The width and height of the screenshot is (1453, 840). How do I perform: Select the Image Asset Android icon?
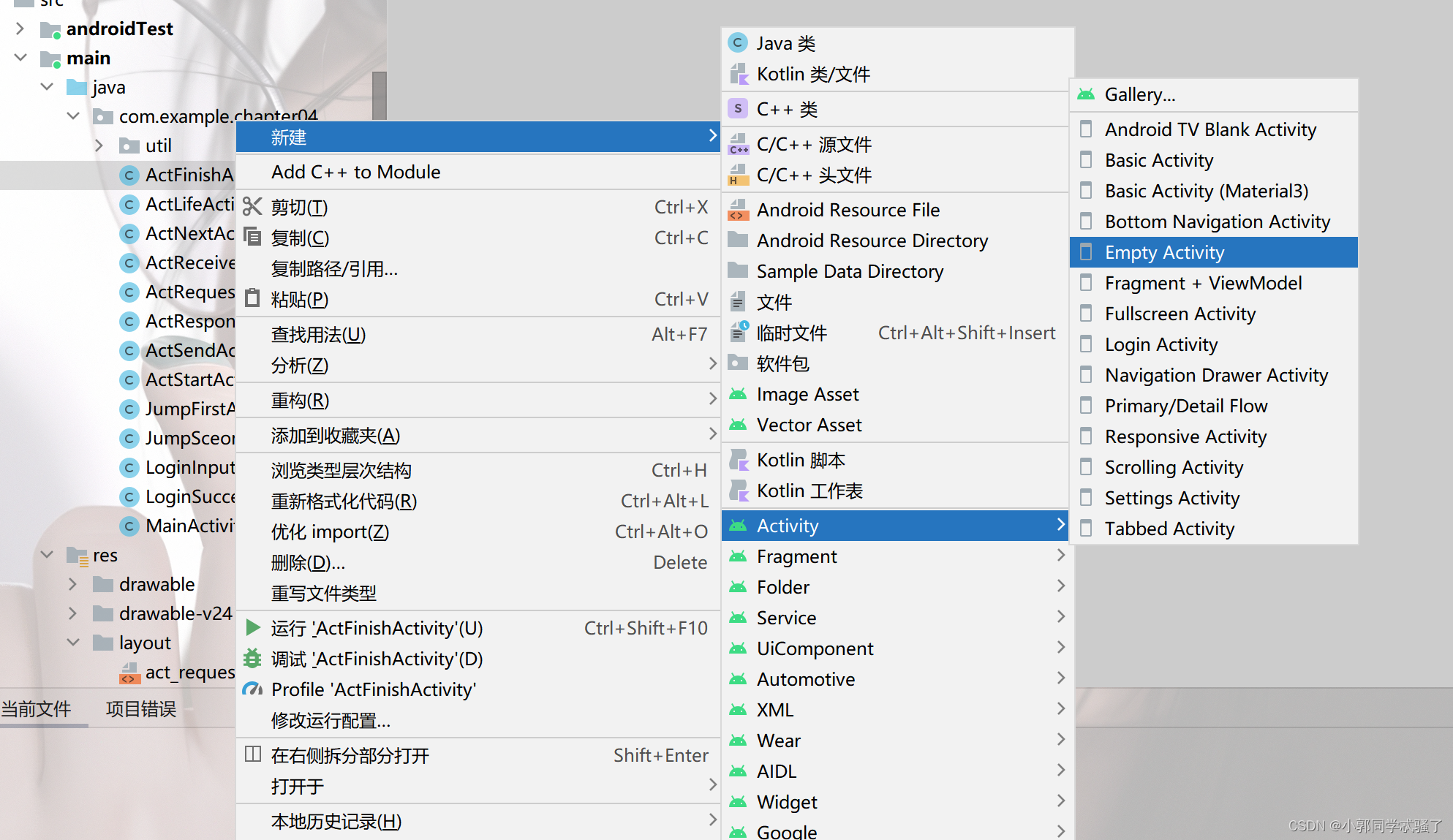738,393
